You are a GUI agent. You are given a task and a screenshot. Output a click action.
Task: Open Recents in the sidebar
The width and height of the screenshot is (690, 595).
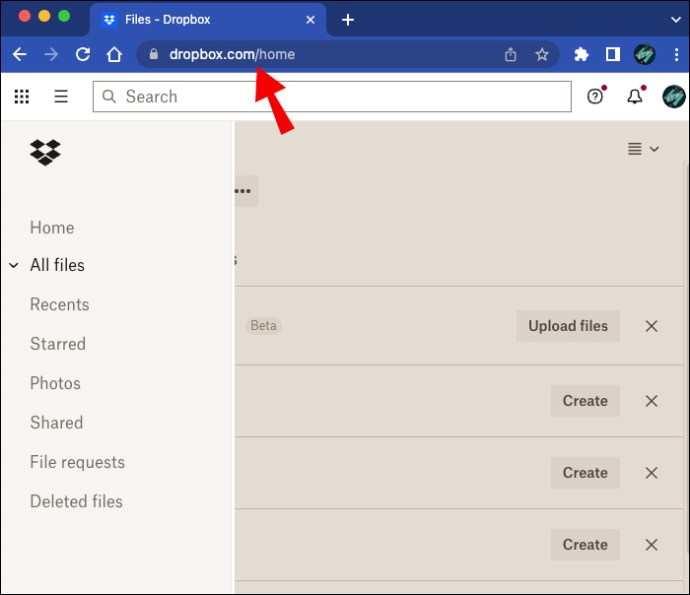tap(59, 305)
